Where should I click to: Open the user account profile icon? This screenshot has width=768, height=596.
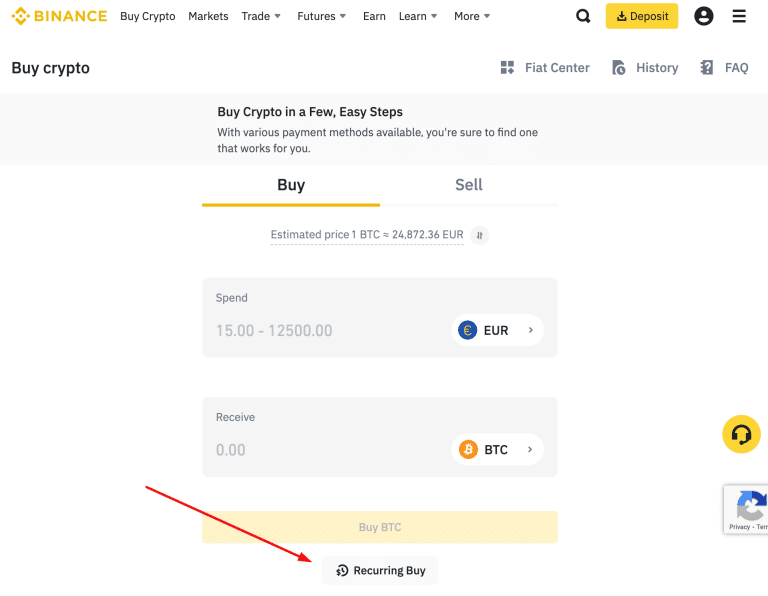(x=703, y=16)
